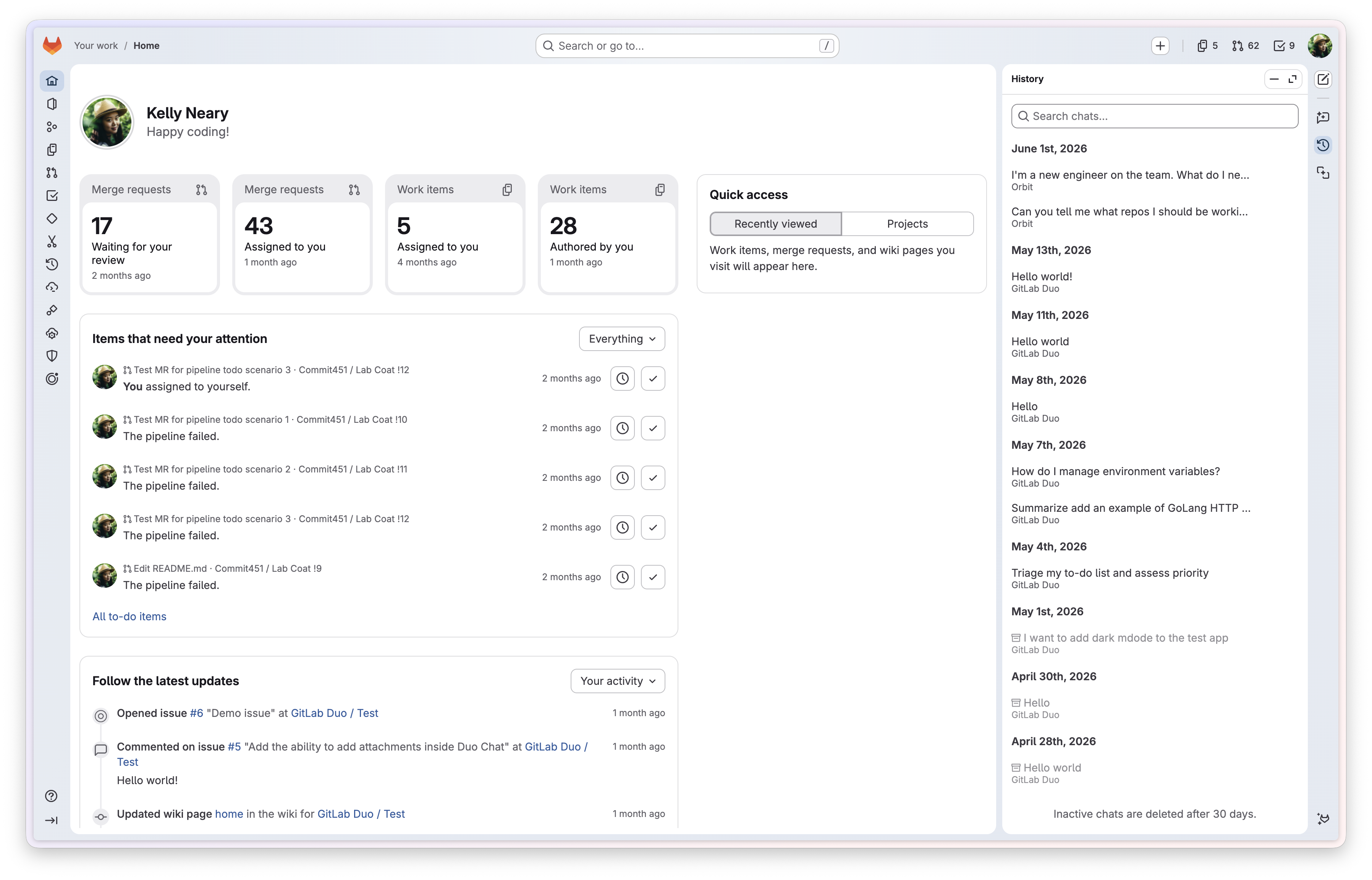Click the left sidebar icon below the cloud-terminal
Image resolution: width=1372 pixels, height=880 pixels.
tap(52, 310)
